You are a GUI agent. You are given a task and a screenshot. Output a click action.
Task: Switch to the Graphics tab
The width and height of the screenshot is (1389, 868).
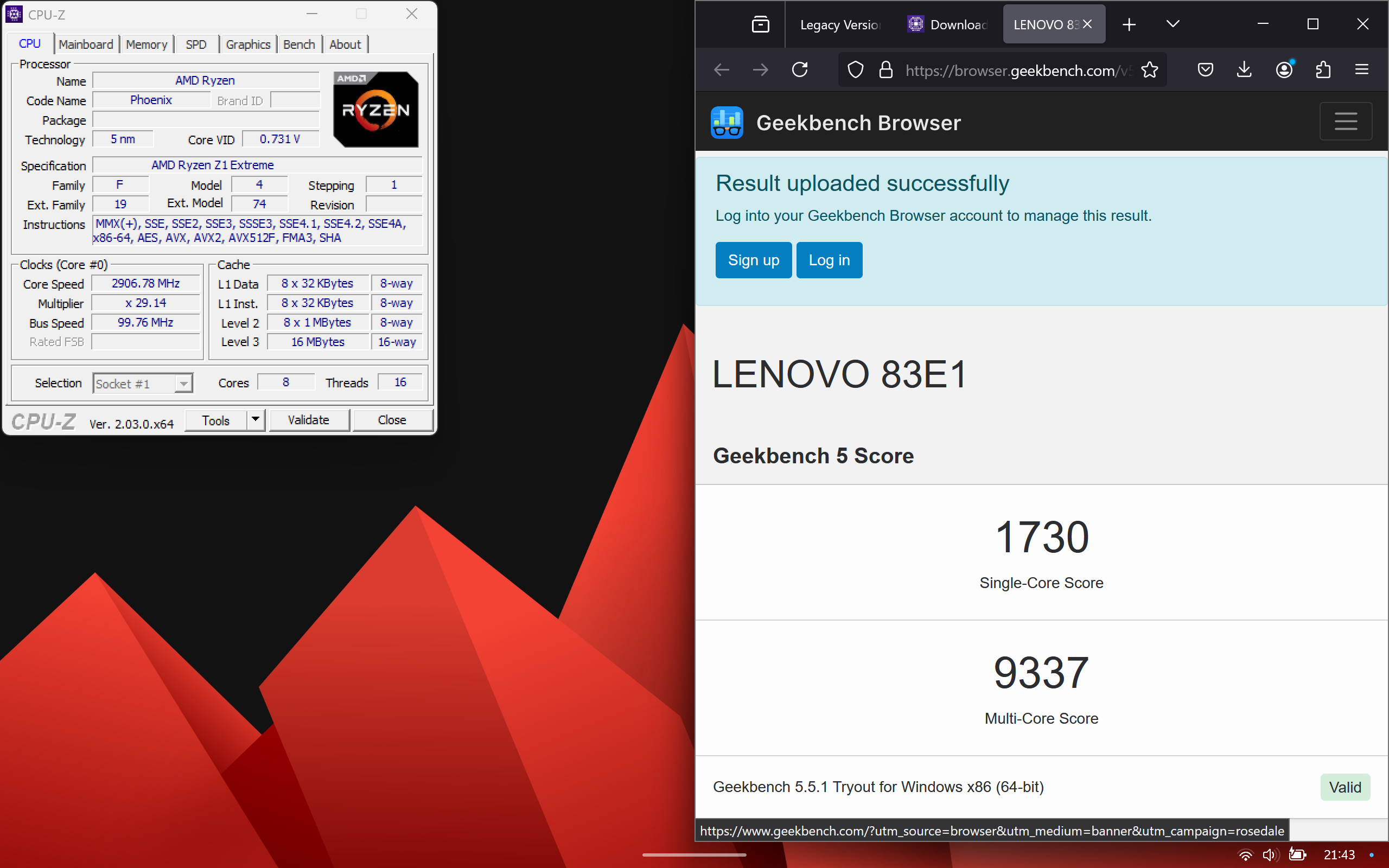point(248,44)
